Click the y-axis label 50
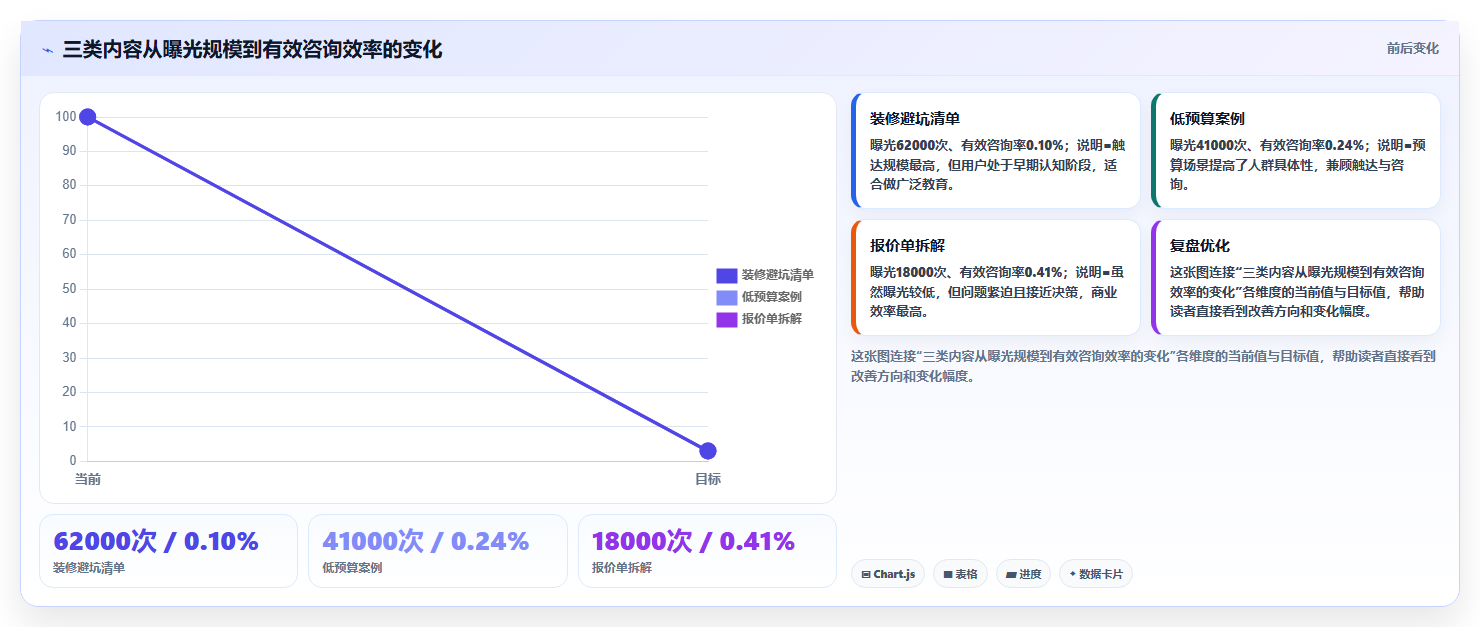The width and height of the screenshot is (1480, 627). tap(69, 288)
